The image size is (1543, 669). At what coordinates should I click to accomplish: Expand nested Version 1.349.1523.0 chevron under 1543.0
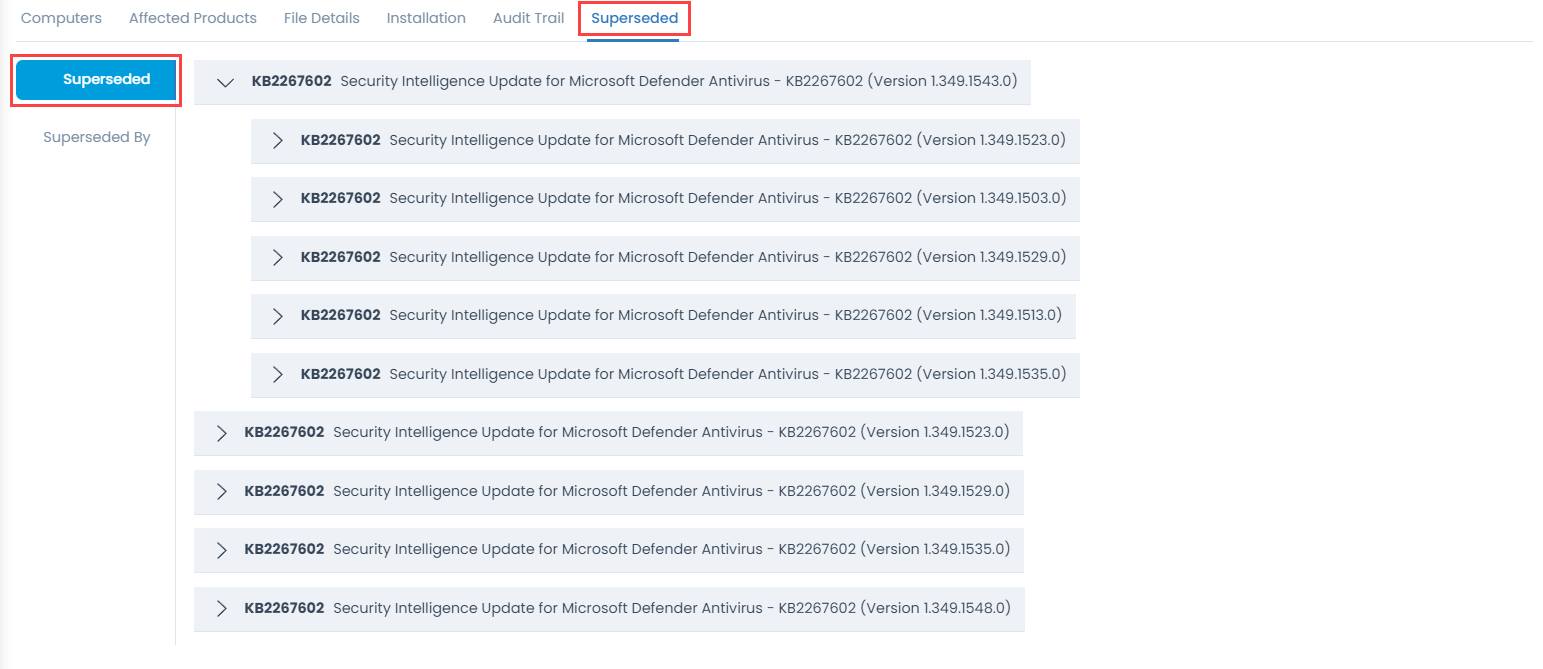pos(278,140)
